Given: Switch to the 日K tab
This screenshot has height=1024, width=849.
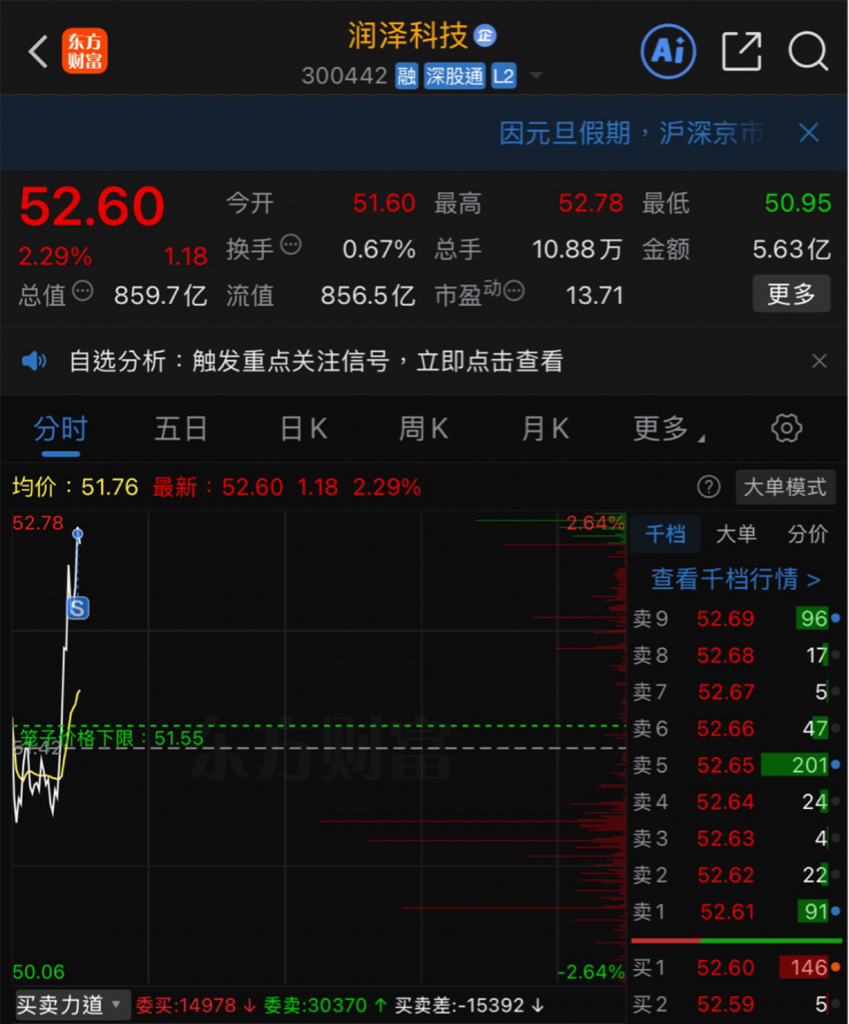Looking at the screenshot, I should [x=304, y=430].
